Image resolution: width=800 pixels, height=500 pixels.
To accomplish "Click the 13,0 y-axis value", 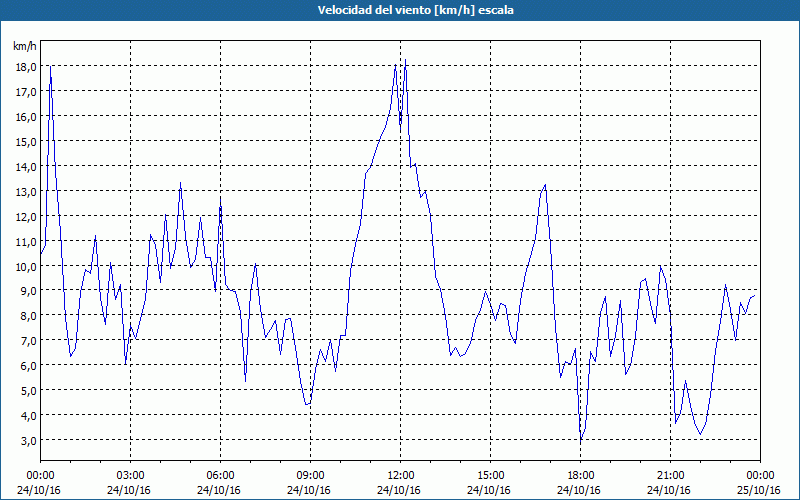I will click(x=26, y=191).
